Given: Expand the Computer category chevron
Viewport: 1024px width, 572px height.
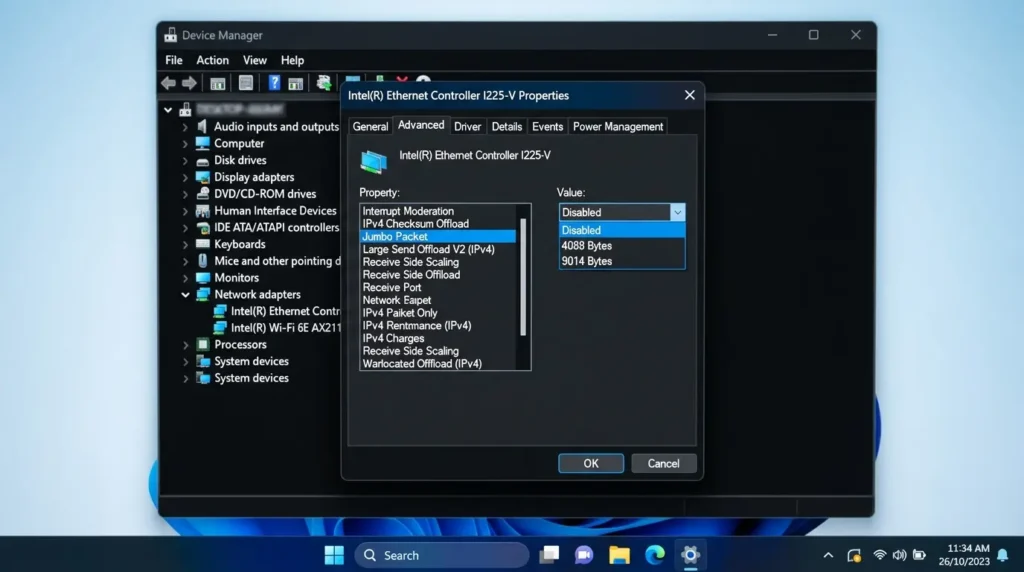Looking at the screenshot, I should (185, 144).
